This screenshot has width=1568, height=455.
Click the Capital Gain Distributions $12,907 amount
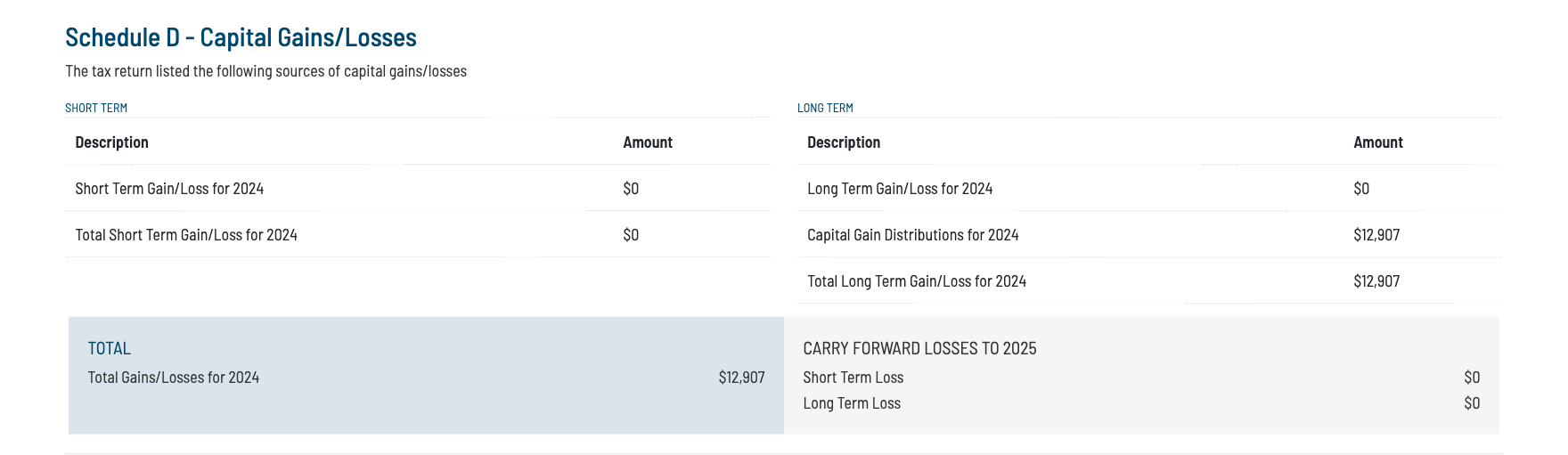(1376, 235)
